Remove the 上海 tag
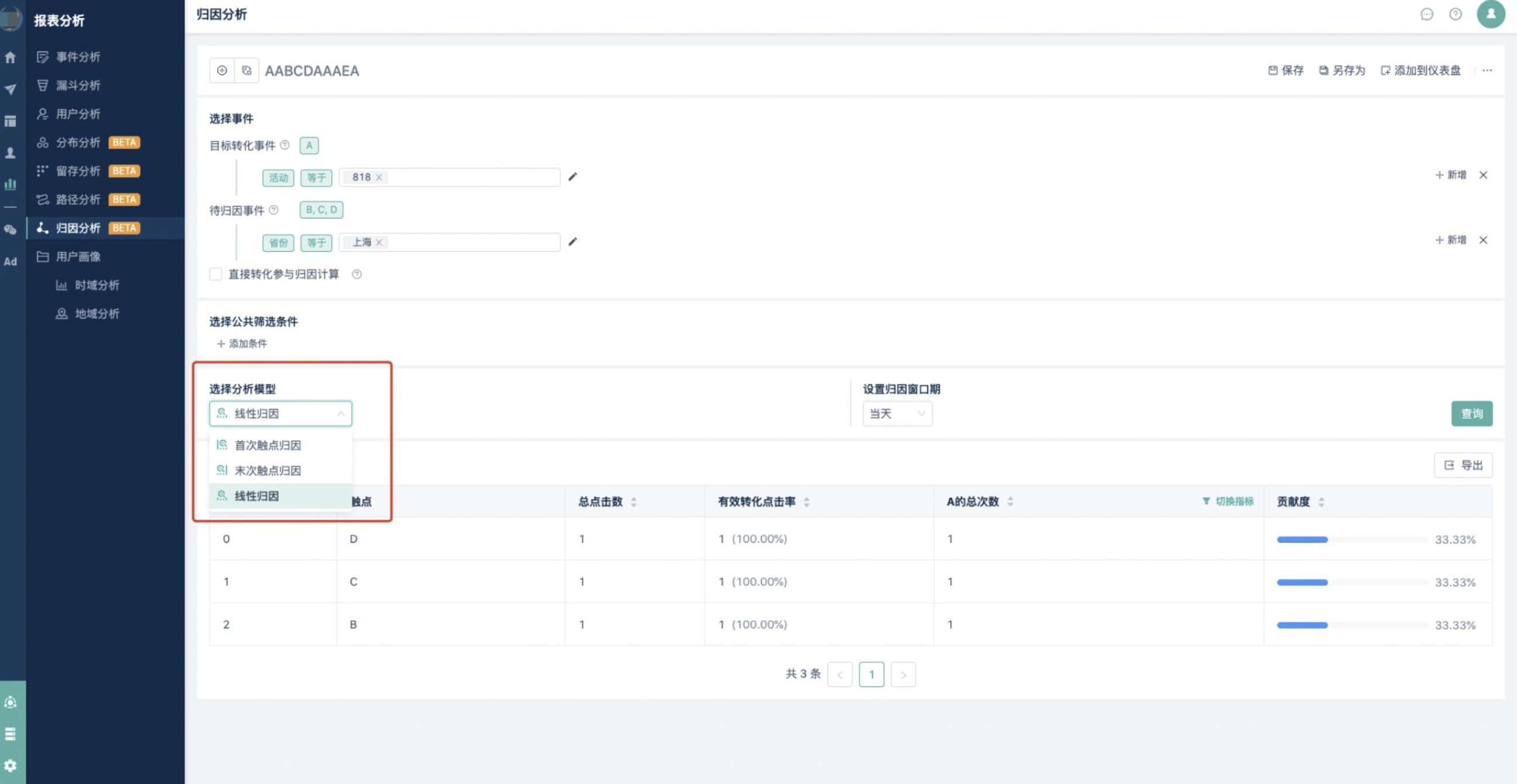The image size is (1517, 784). [379, 242]
